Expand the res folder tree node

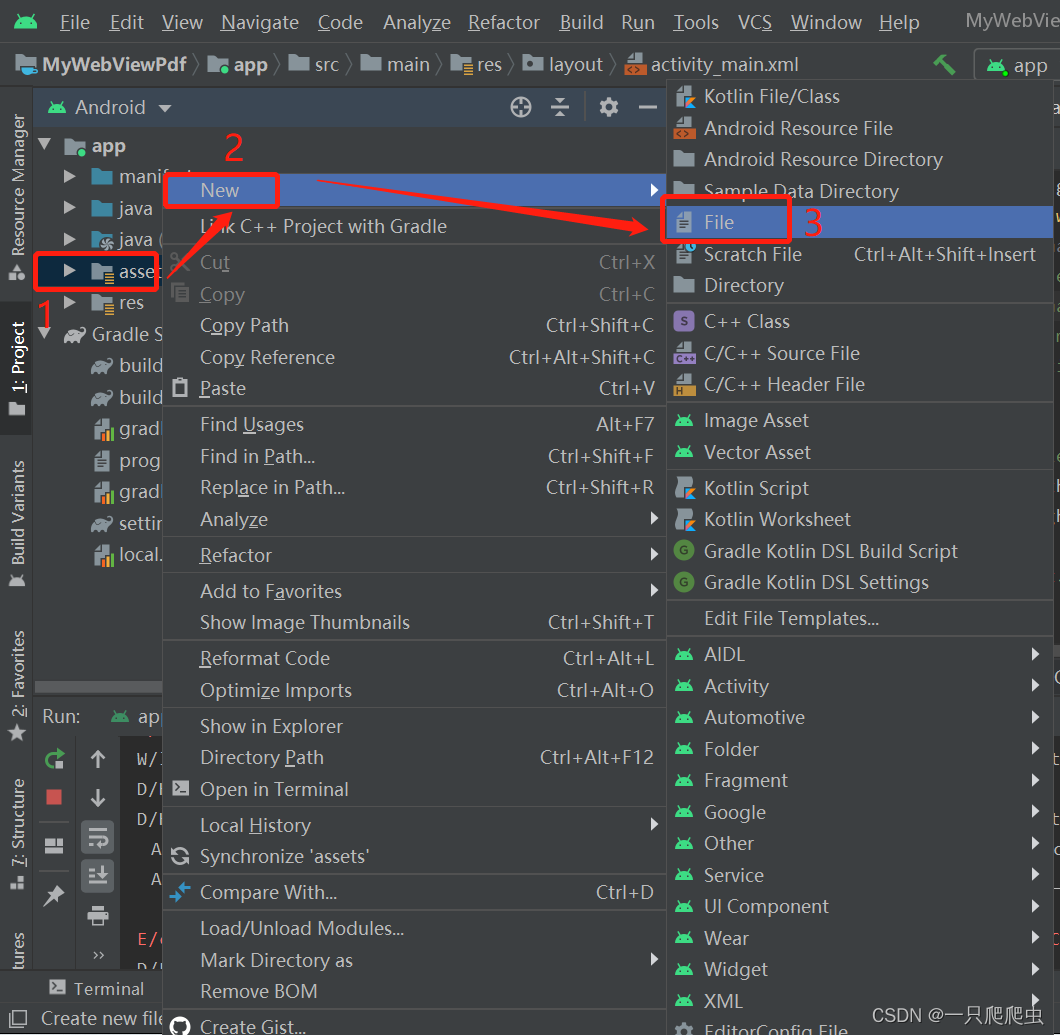pos(69,302)
